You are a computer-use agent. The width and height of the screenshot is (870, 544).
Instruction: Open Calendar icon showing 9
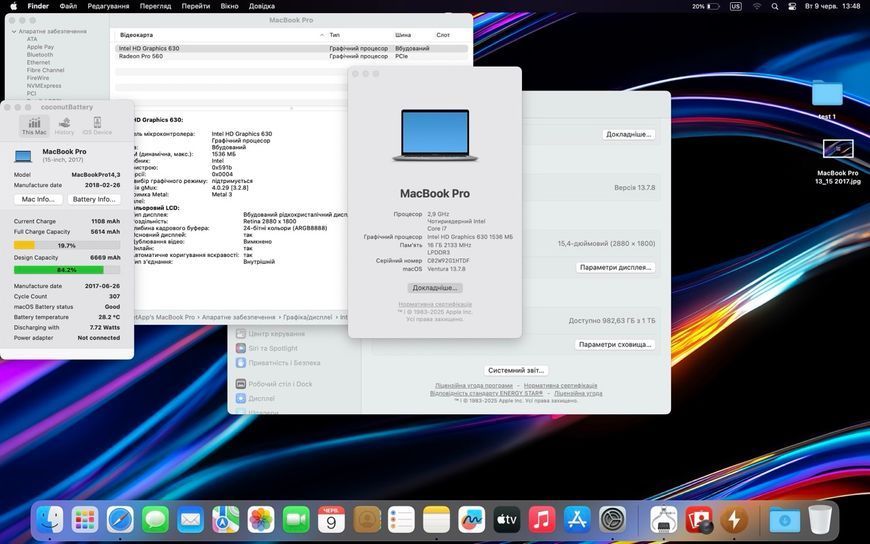pyautogui.click(x=331, y=520)
